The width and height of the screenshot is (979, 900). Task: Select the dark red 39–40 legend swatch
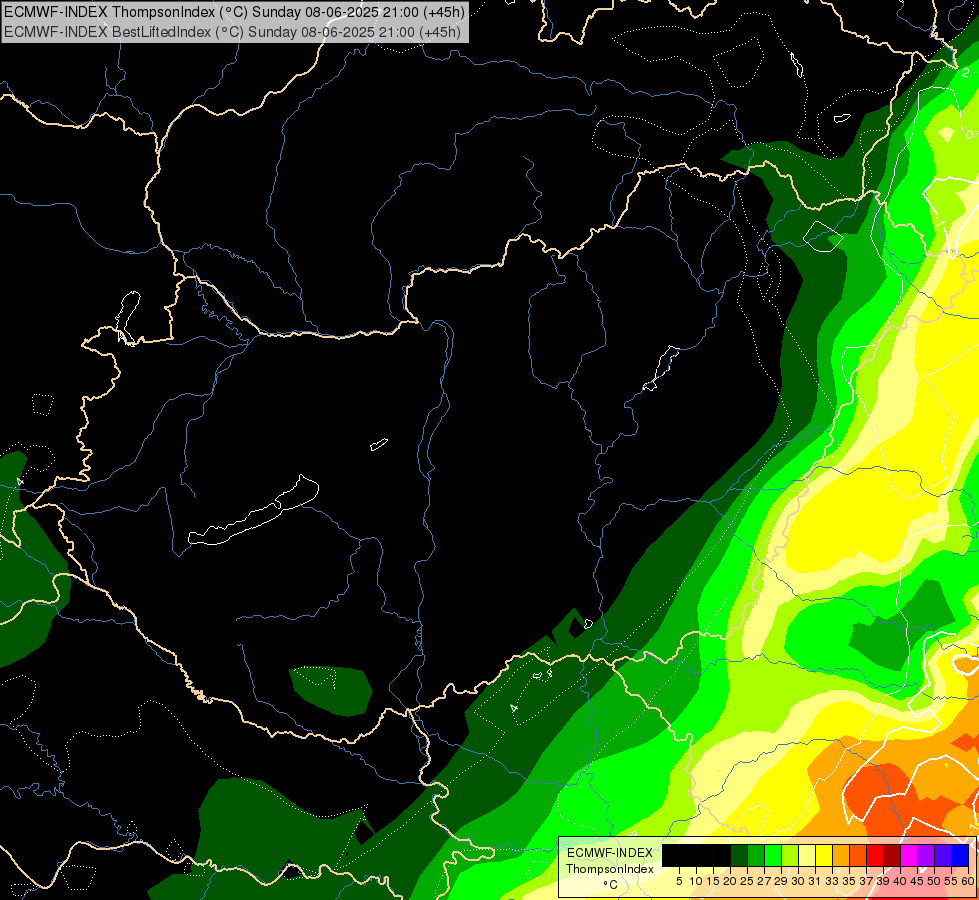[892, 855]
